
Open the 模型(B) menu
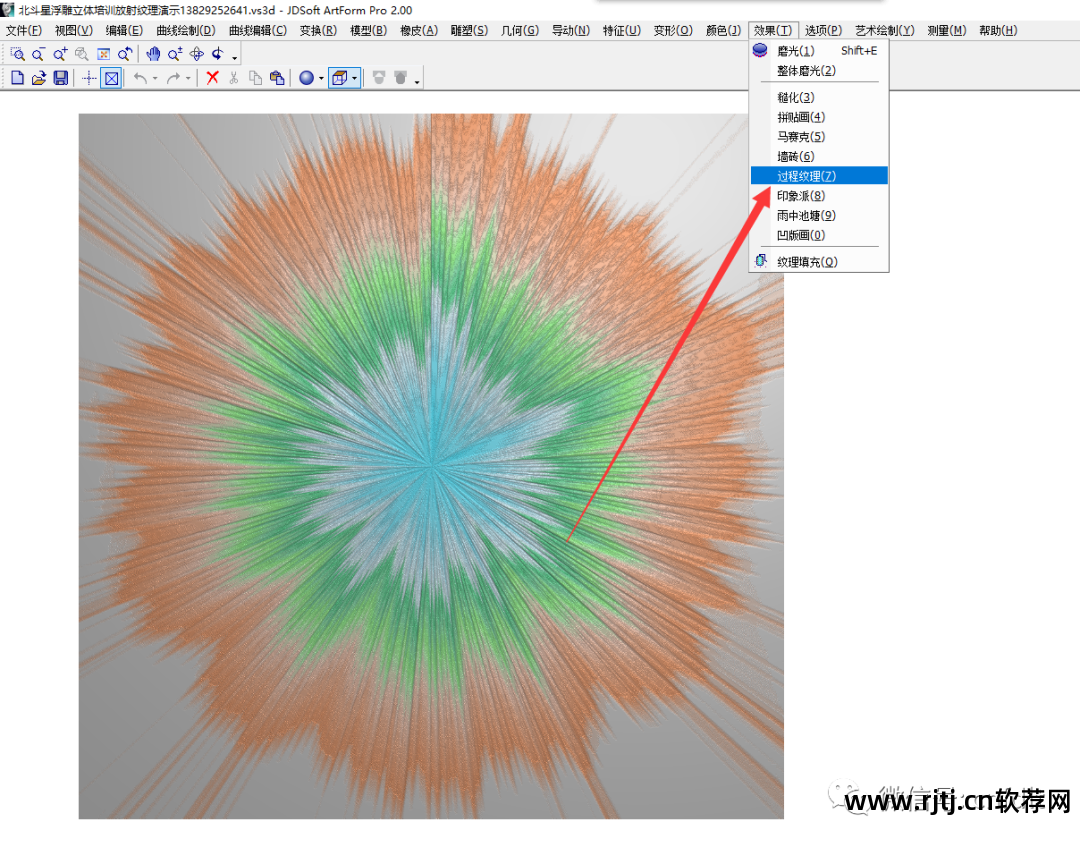click(x=368, y=30)
